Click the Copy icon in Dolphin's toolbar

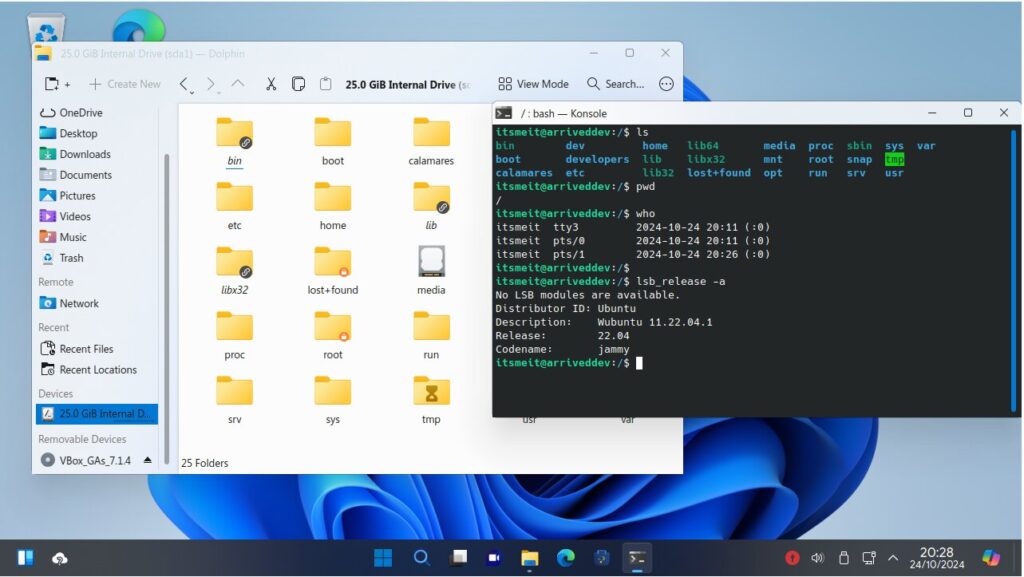[x=298, y=84]
